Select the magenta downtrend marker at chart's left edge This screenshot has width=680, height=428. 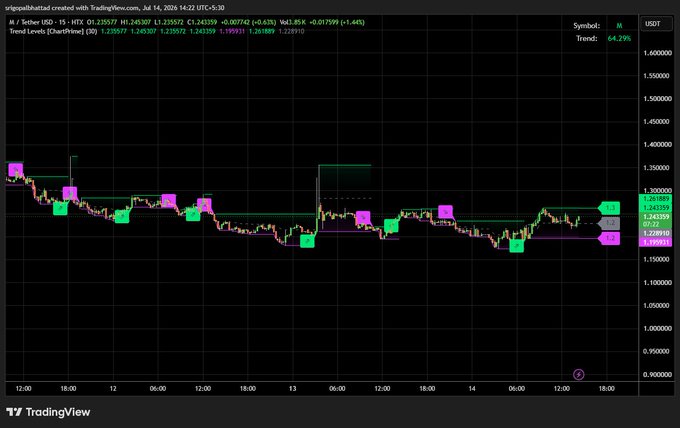click(16, 170)
